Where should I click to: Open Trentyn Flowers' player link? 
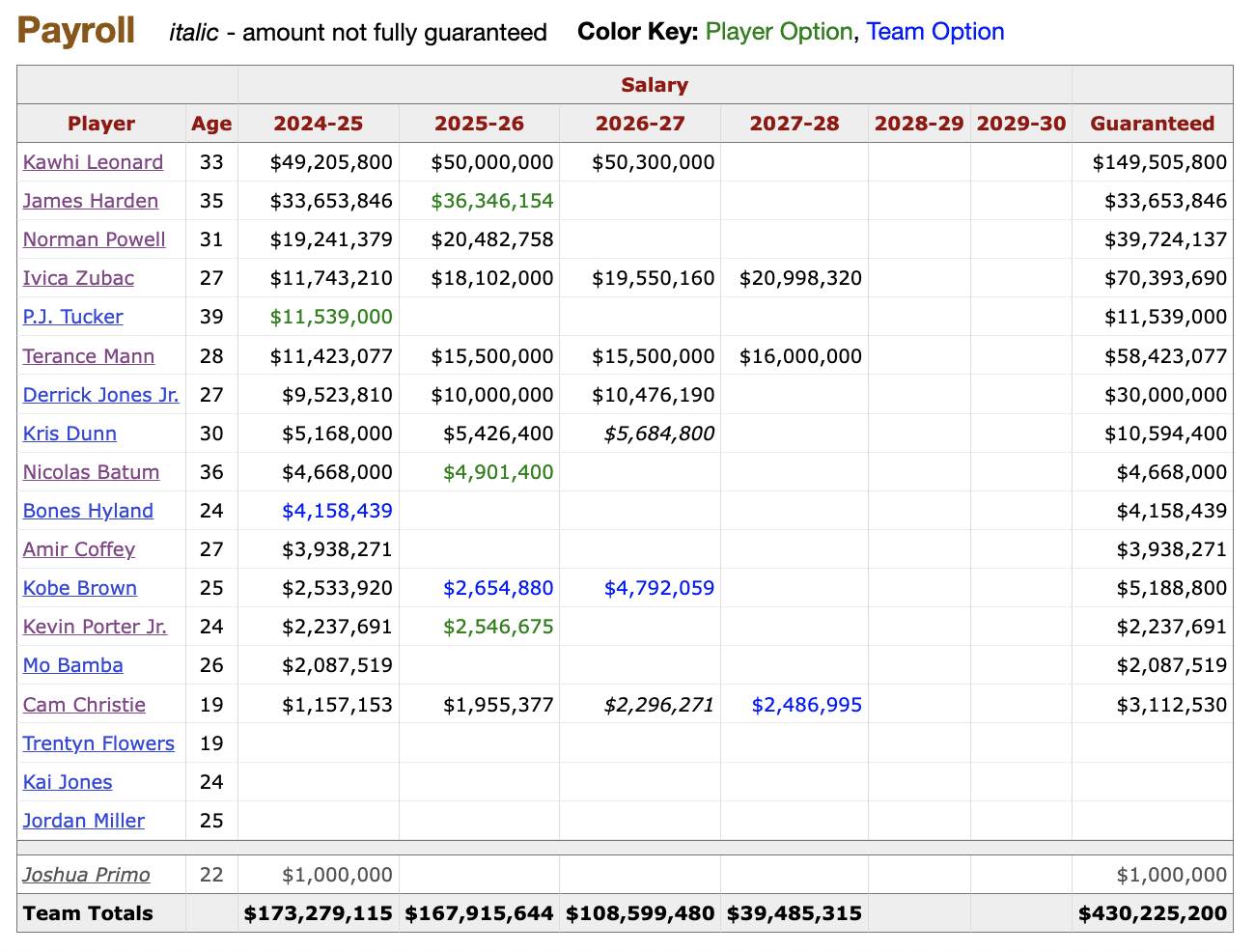click(98, 743)
